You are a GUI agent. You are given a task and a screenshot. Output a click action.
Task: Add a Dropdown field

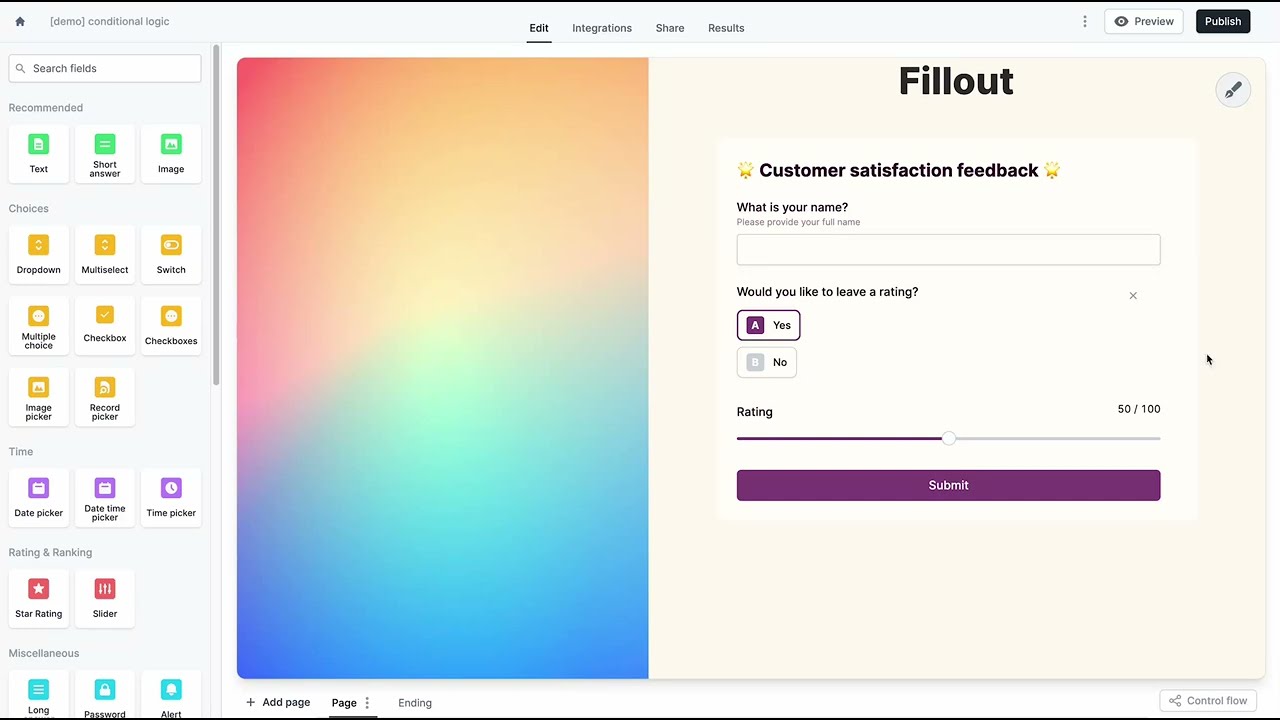click(38, 254)
